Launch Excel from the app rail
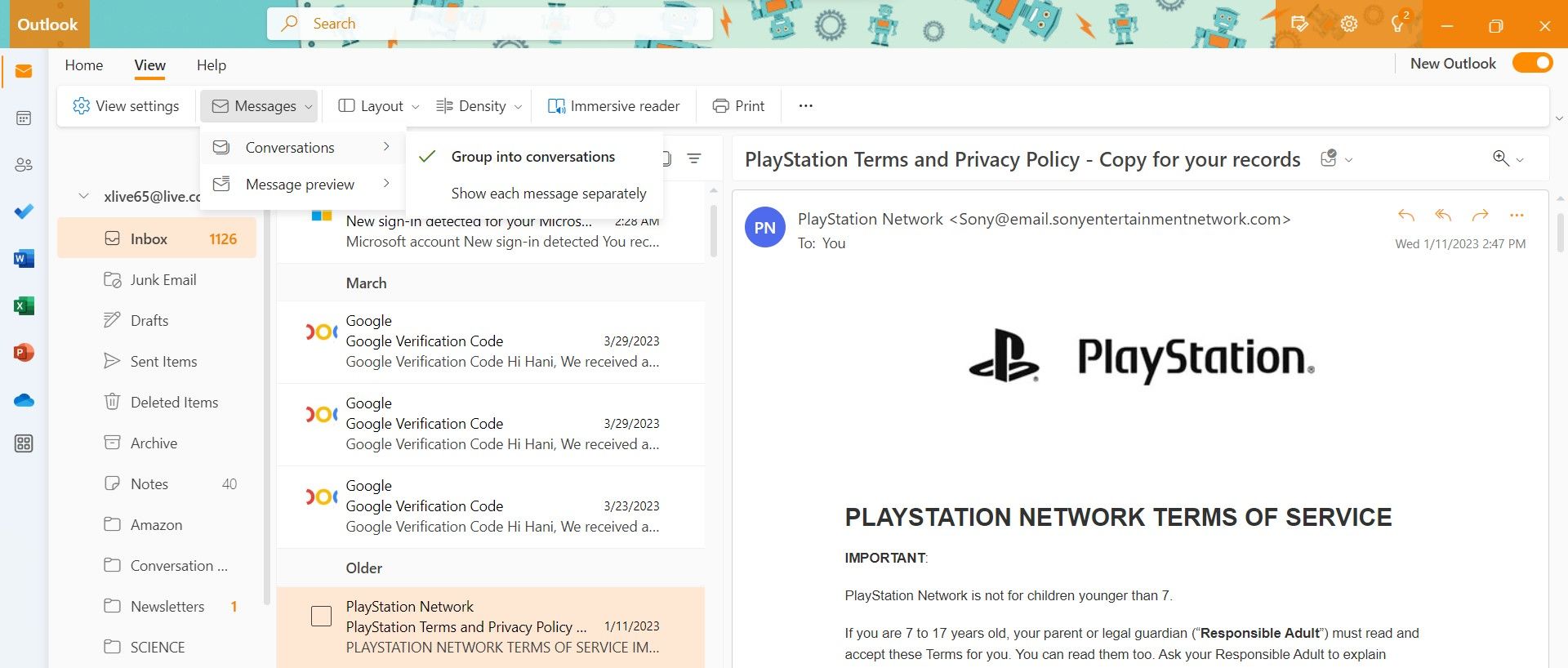This screenshot has width=1568, height=668. (24, 305)
